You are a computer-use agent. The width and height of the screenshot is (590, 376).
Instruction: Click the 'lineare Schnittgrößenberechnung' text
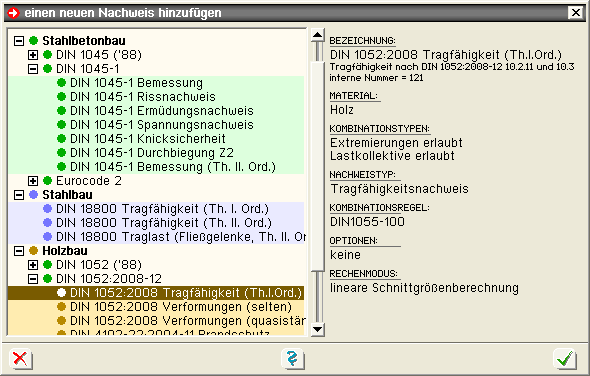[424, 288]
